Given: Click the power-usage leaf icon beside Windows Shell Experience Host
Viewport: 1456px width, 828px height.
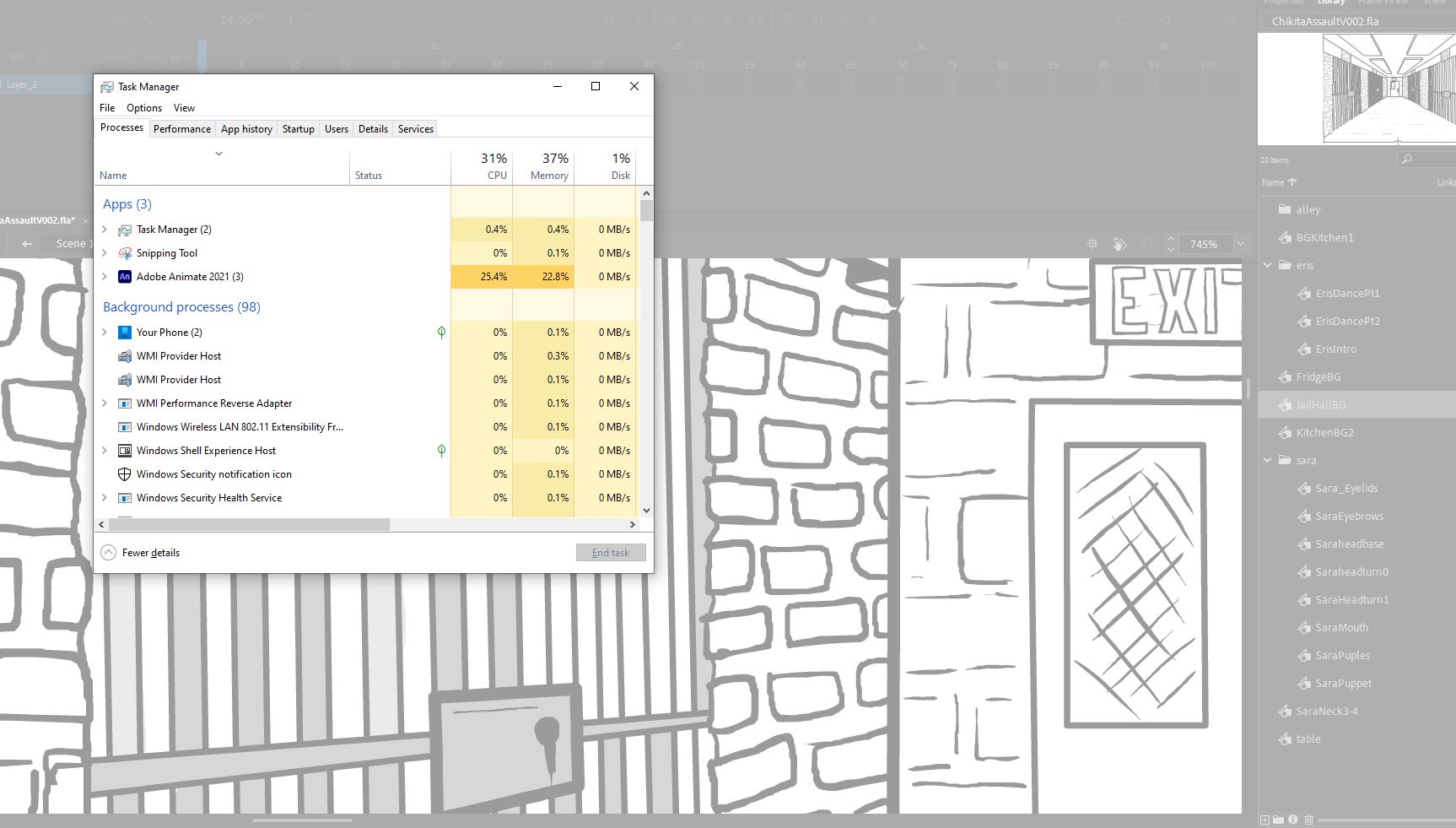Looking at the screenshot, I should click(441, 450).
